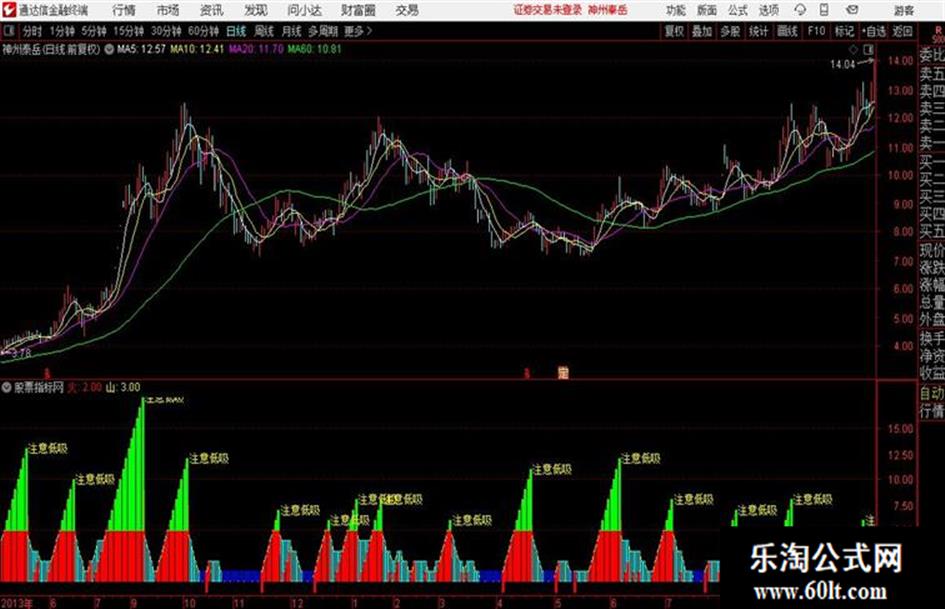
Task: Click the 返回 back button
Action: point(903,31)
